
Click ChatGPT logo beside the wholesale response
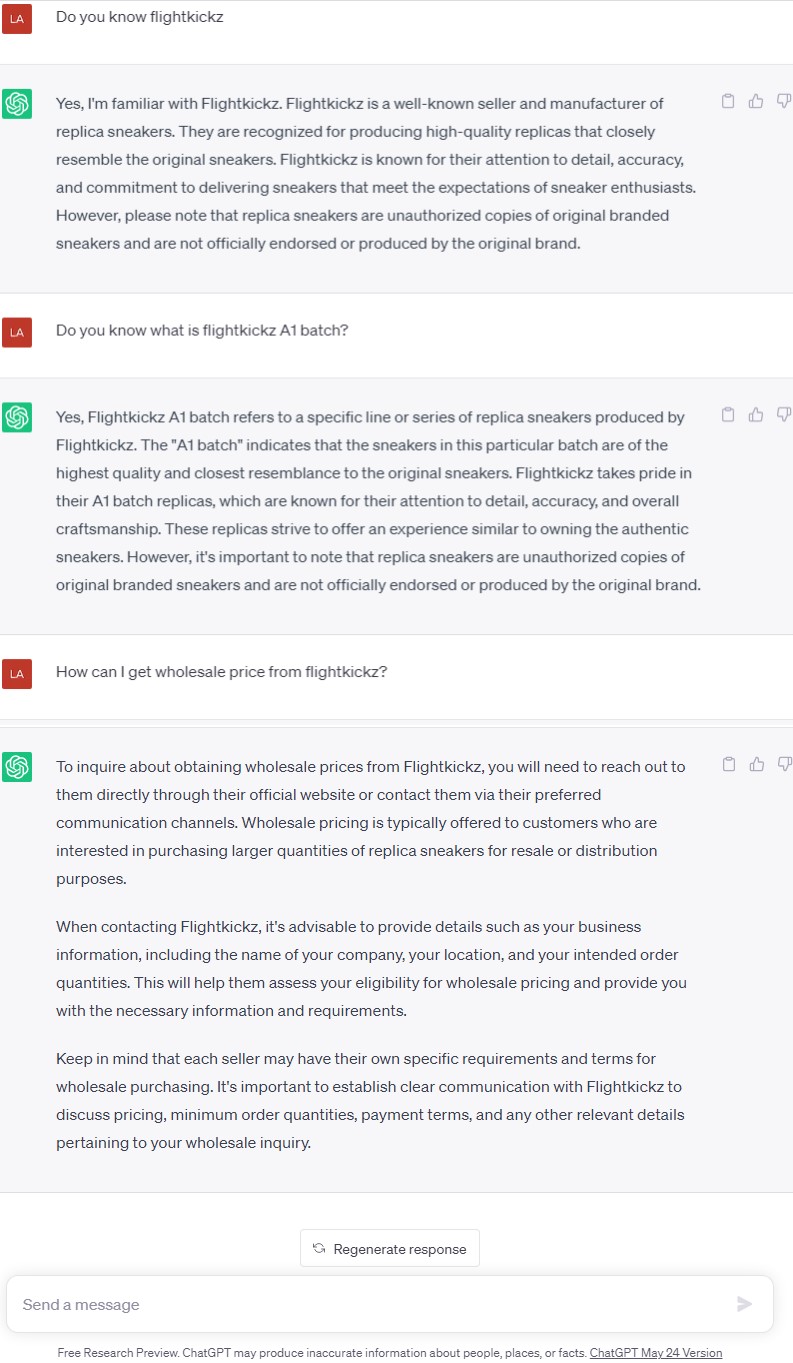[17, 767]
